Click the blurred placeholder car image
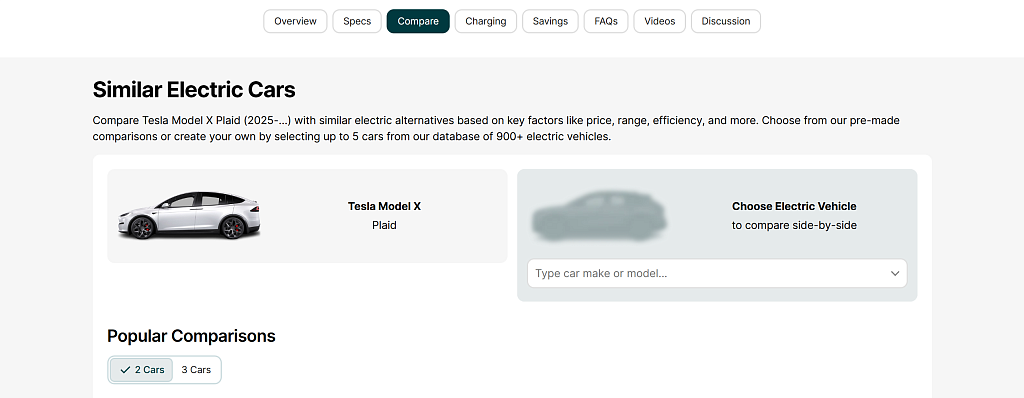Viewport: 1024px width, 398px height. 600,216
